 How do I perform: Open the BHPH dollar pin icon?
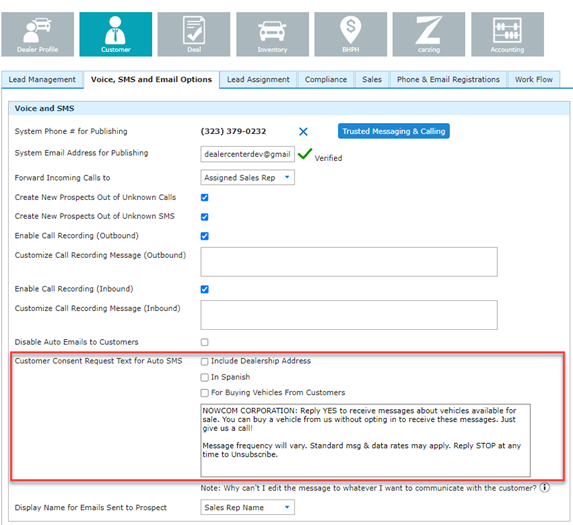pos(350,34)
